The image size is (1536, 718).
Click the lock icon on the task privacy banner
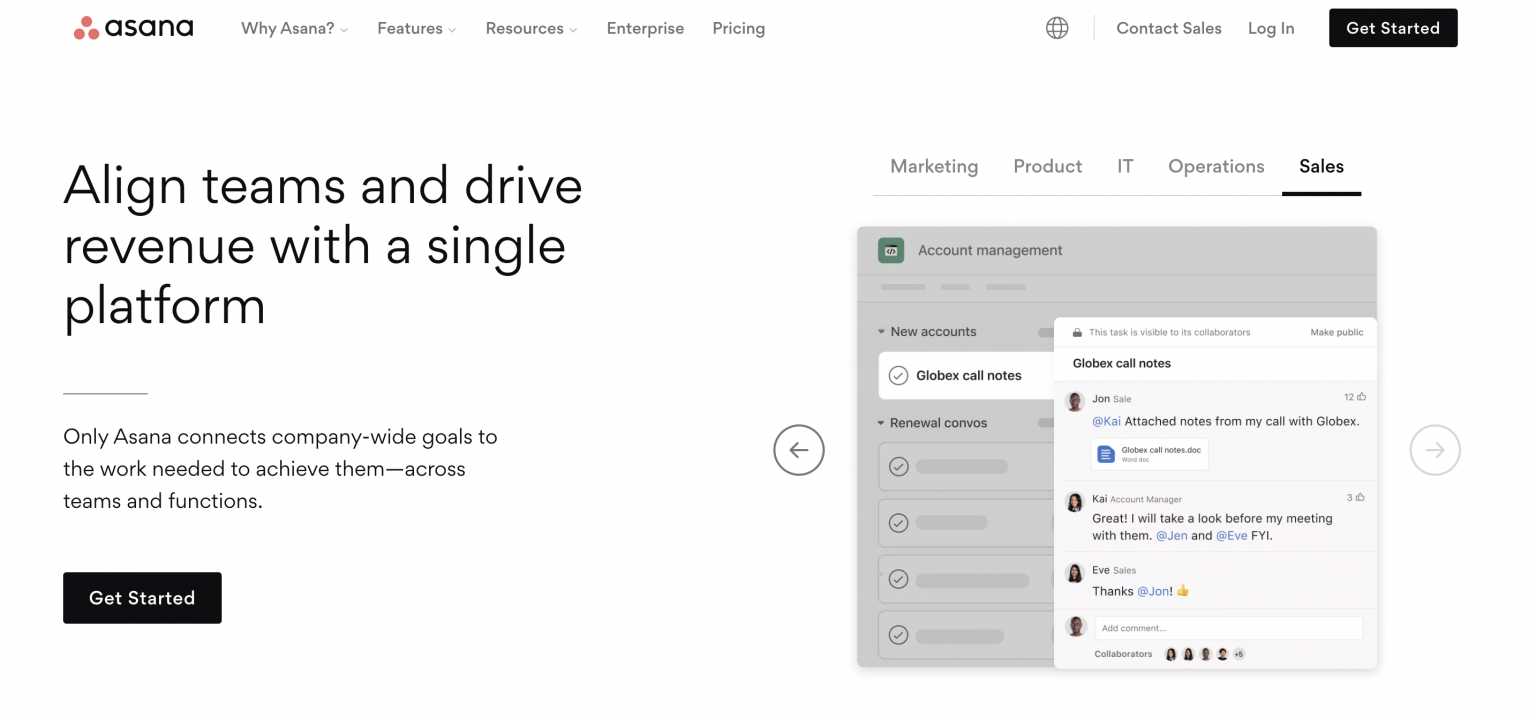pos(1077,332)
